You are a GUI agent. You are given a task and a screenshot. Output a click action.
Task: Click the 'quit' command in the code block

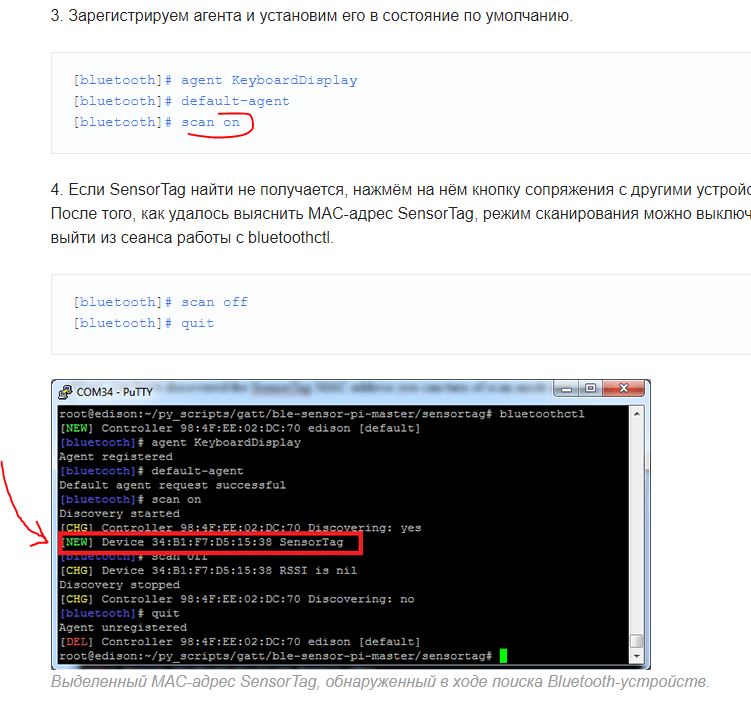click(x=197, y=323)
